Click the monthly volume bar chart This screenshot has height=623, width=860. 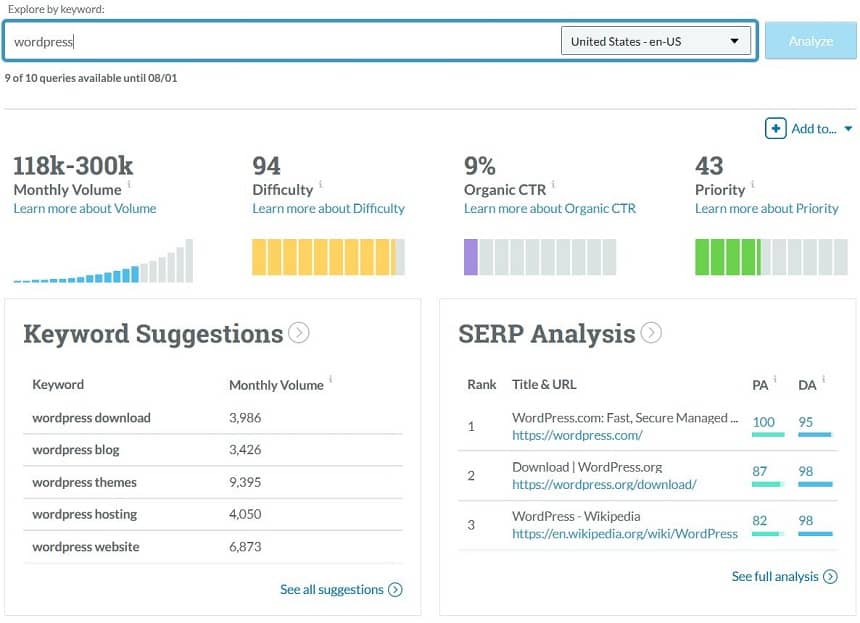103,260
